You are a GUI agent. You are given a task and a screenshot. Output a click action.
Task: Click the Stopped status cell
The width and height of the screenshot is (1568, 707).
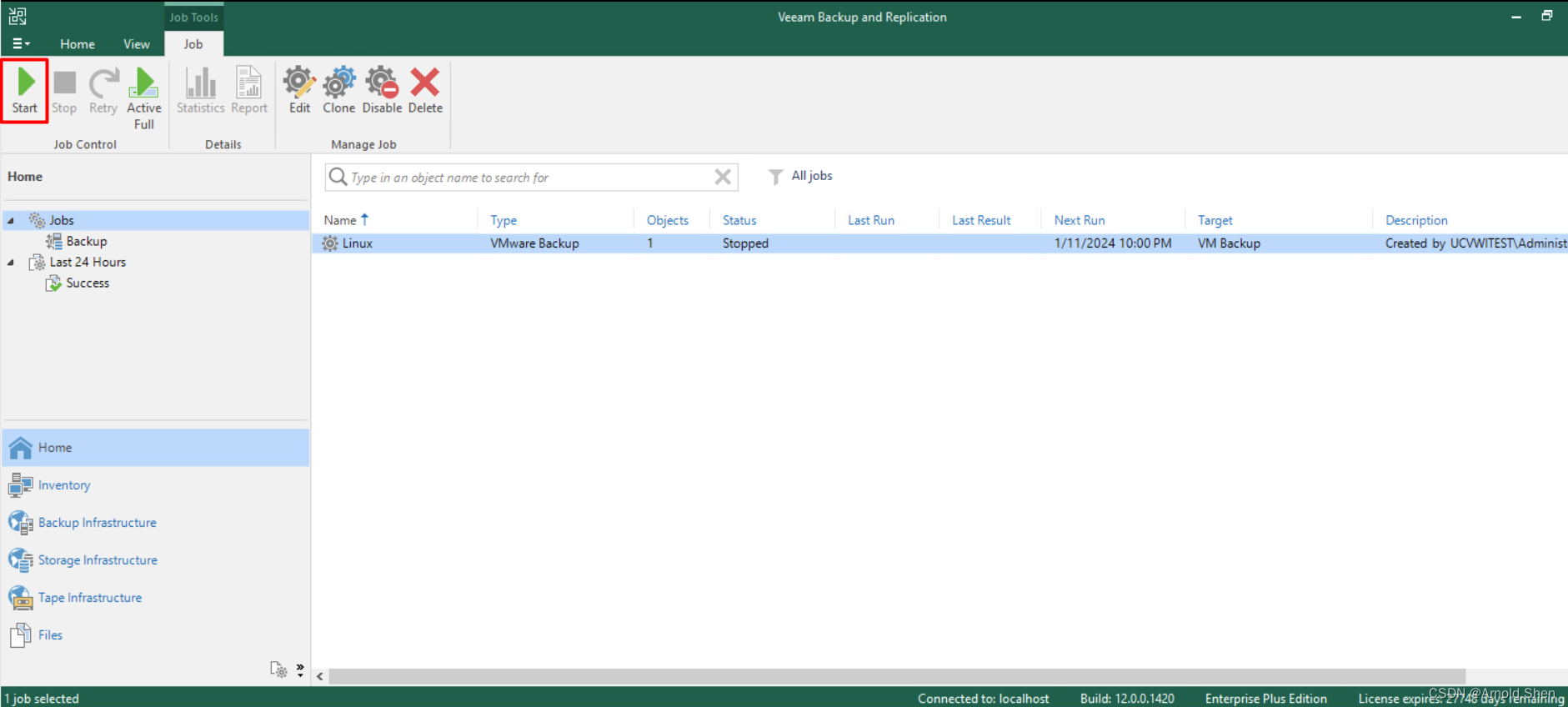pyautogui.click(x=745, y=243)
